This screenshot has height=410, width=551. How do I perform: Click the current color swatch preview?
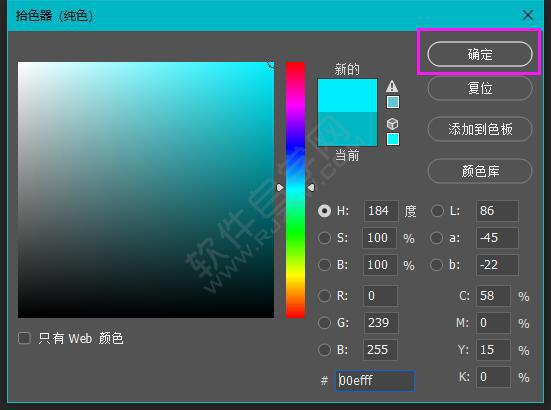pos(347,129)
